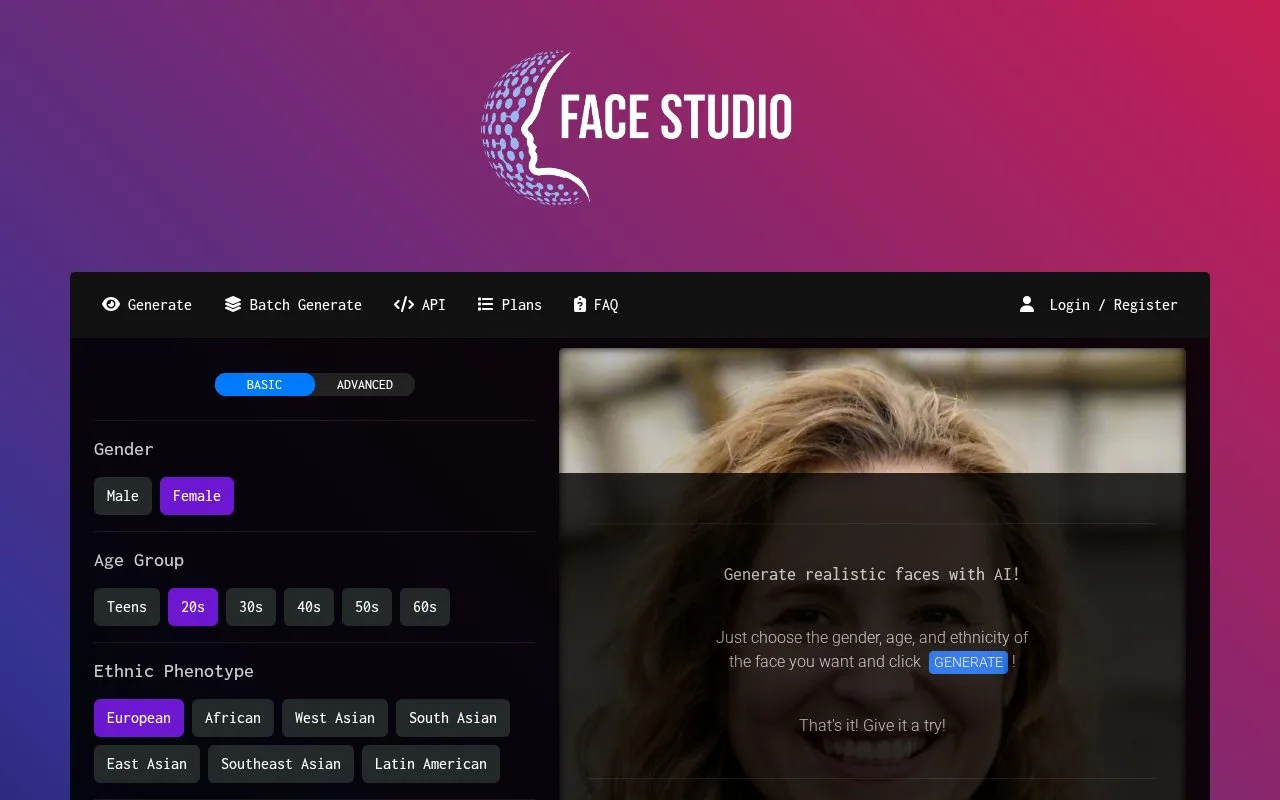Select Female gender
The width and height of the screenshot is (1280, 800).
[197, 496]
